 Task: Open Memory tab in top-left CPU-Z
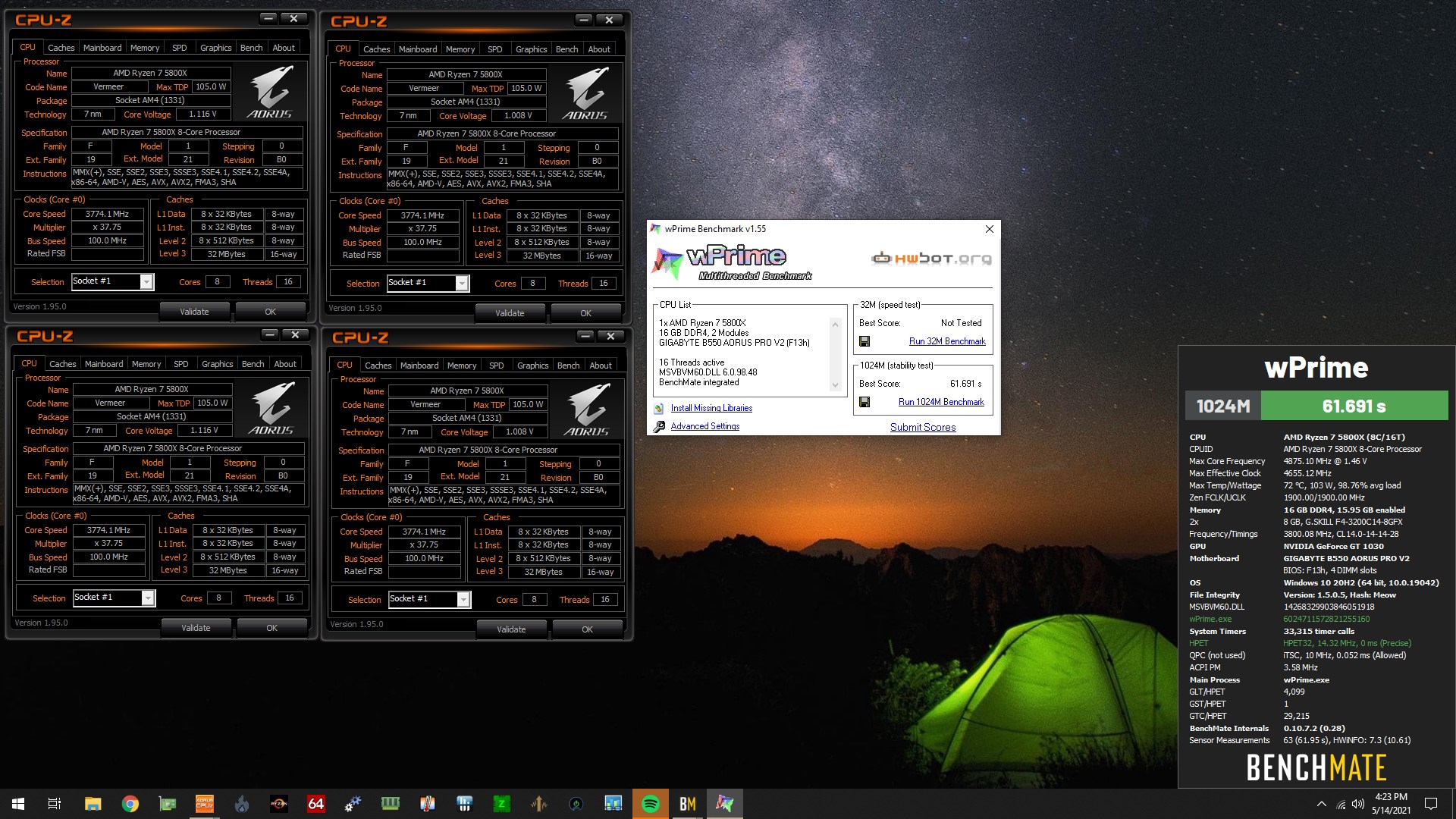pos(145,48)
